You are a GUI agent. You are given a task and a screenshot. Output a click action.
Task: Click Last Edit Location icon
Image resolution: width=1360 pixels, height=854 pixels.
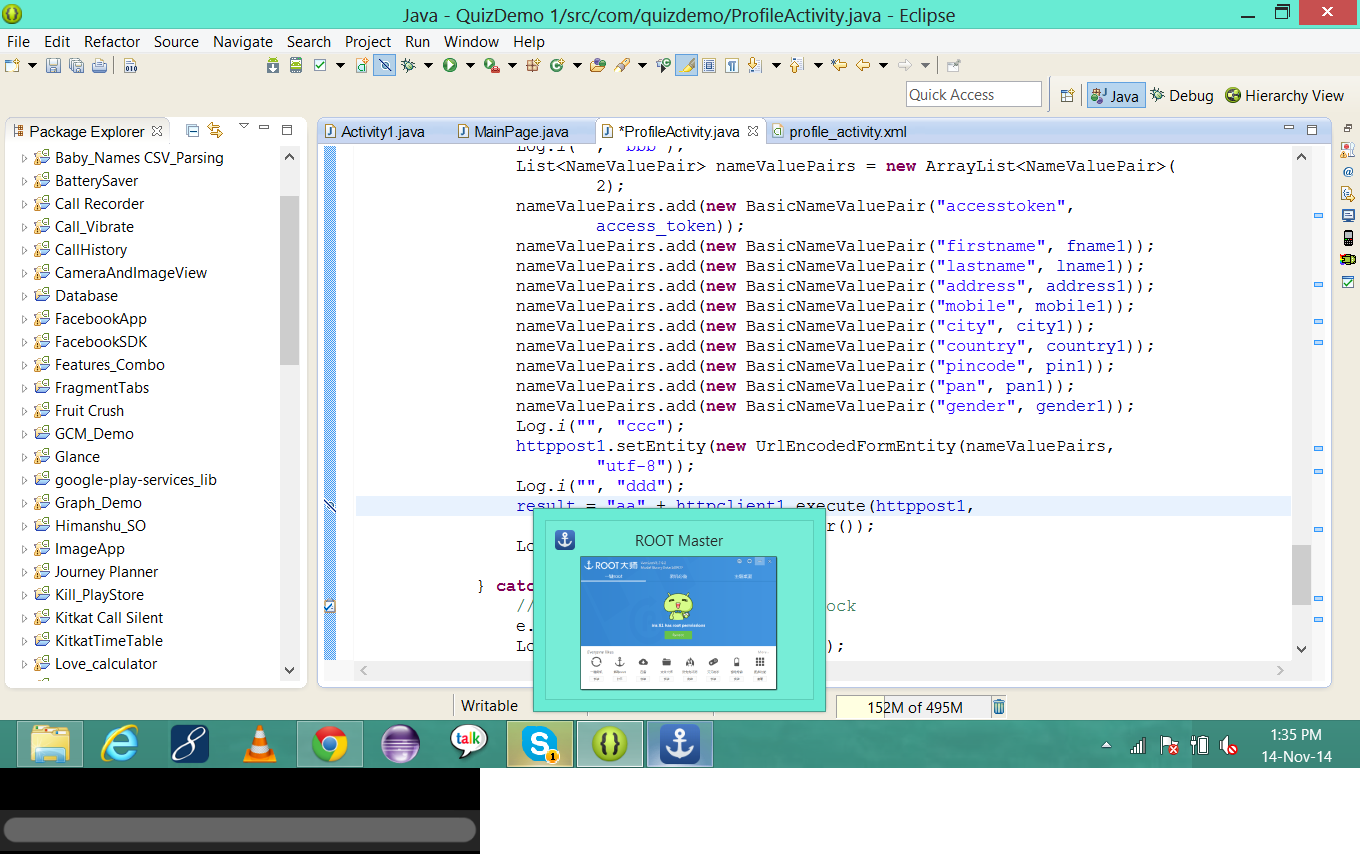(838, 65)
